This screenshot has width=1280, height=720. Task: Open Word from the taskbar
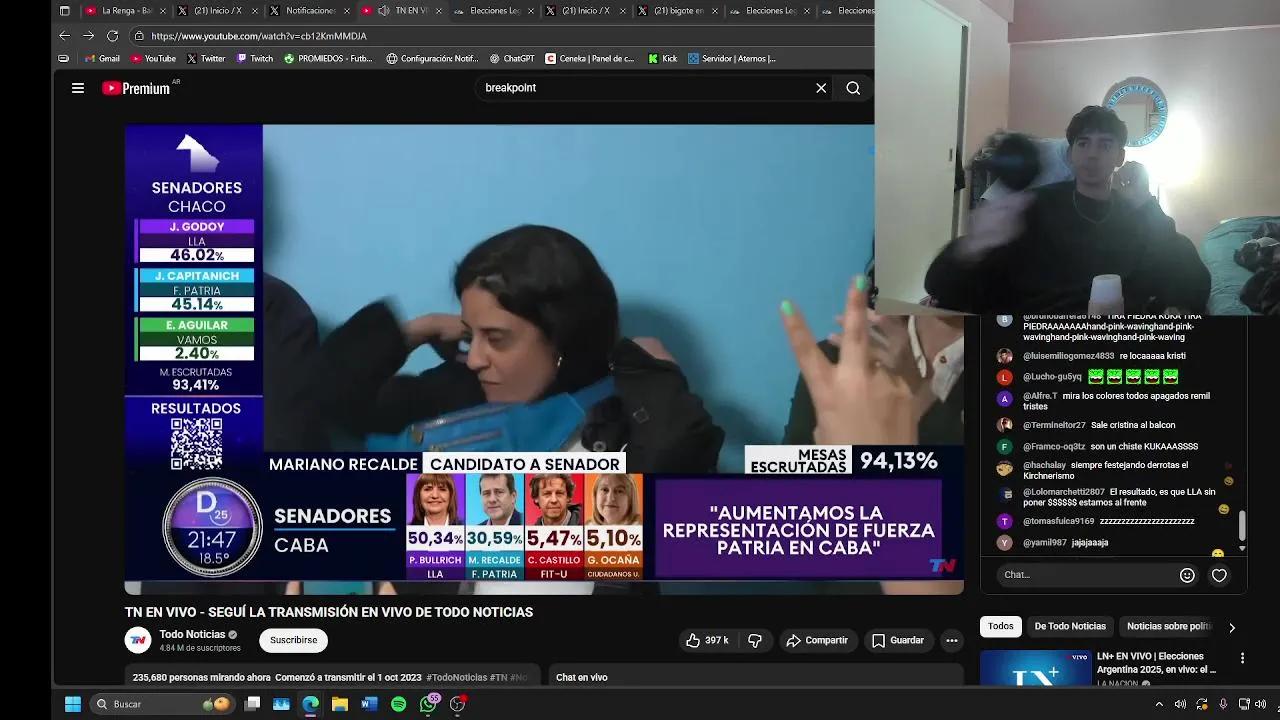click(x=369, y=704)
